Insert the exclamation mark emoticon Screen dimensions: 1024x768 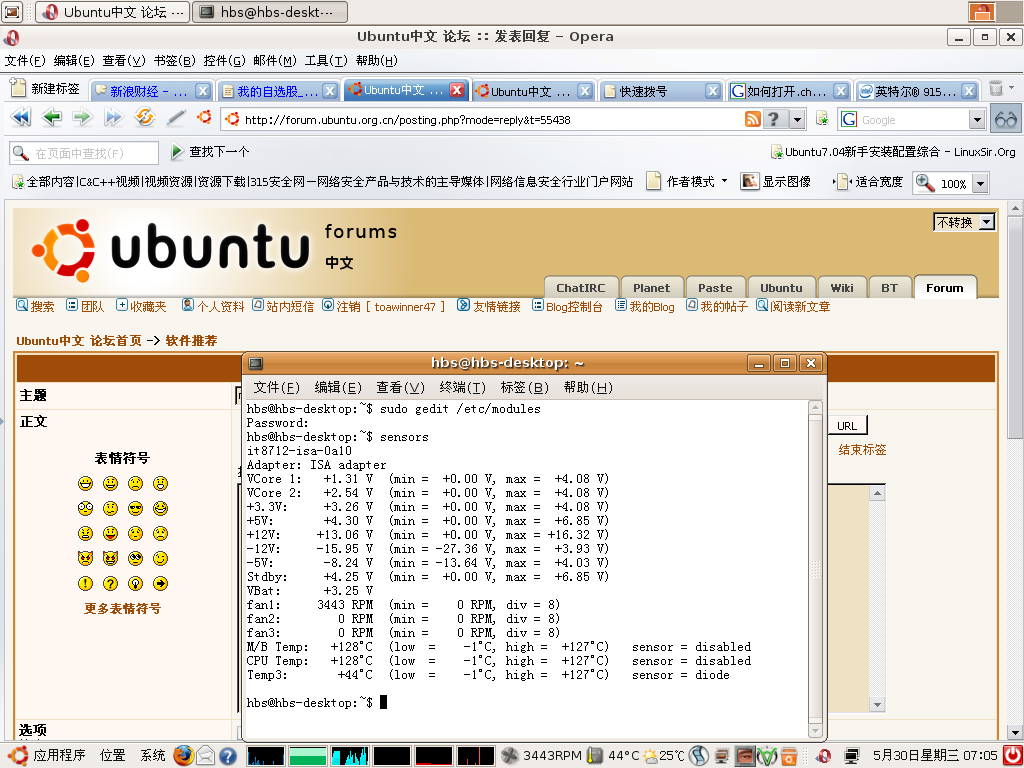(86, 583)
